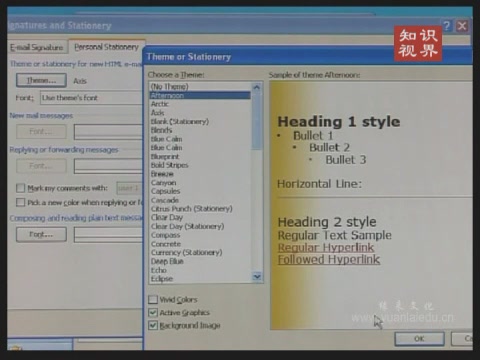Uncheck the Background Image checkbox
This screenshot has height=360, width=480.
pyautogui.click(x=153, y=325)
